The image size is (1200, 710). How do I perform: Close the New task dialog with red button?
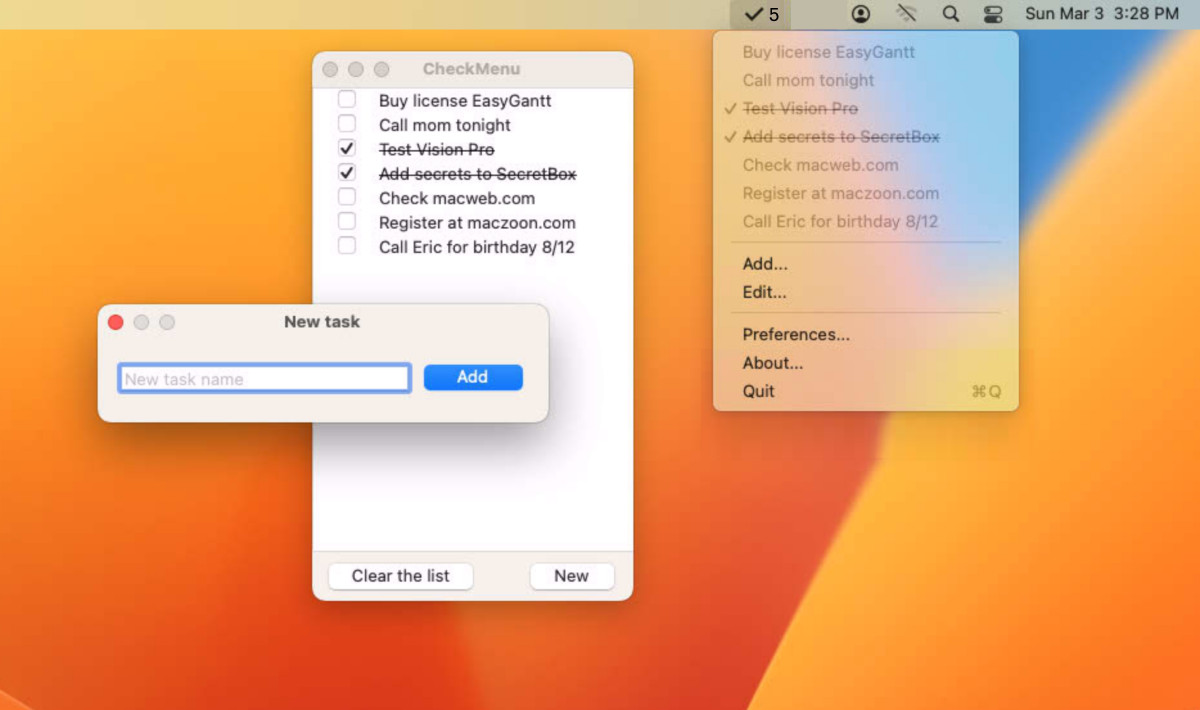click(115, 322)
